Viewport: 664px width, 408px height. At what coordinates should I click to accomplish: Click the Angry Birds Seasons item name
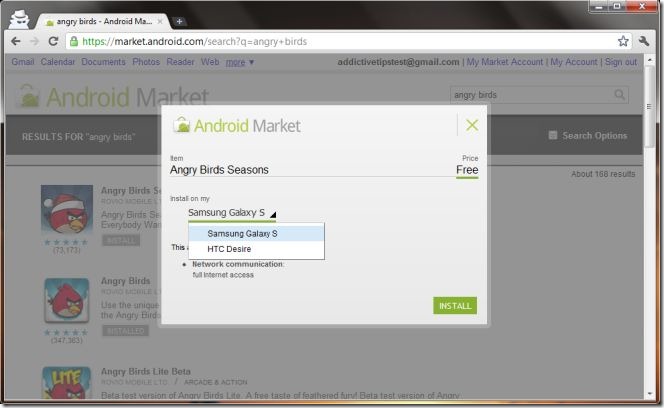(219, 170)
